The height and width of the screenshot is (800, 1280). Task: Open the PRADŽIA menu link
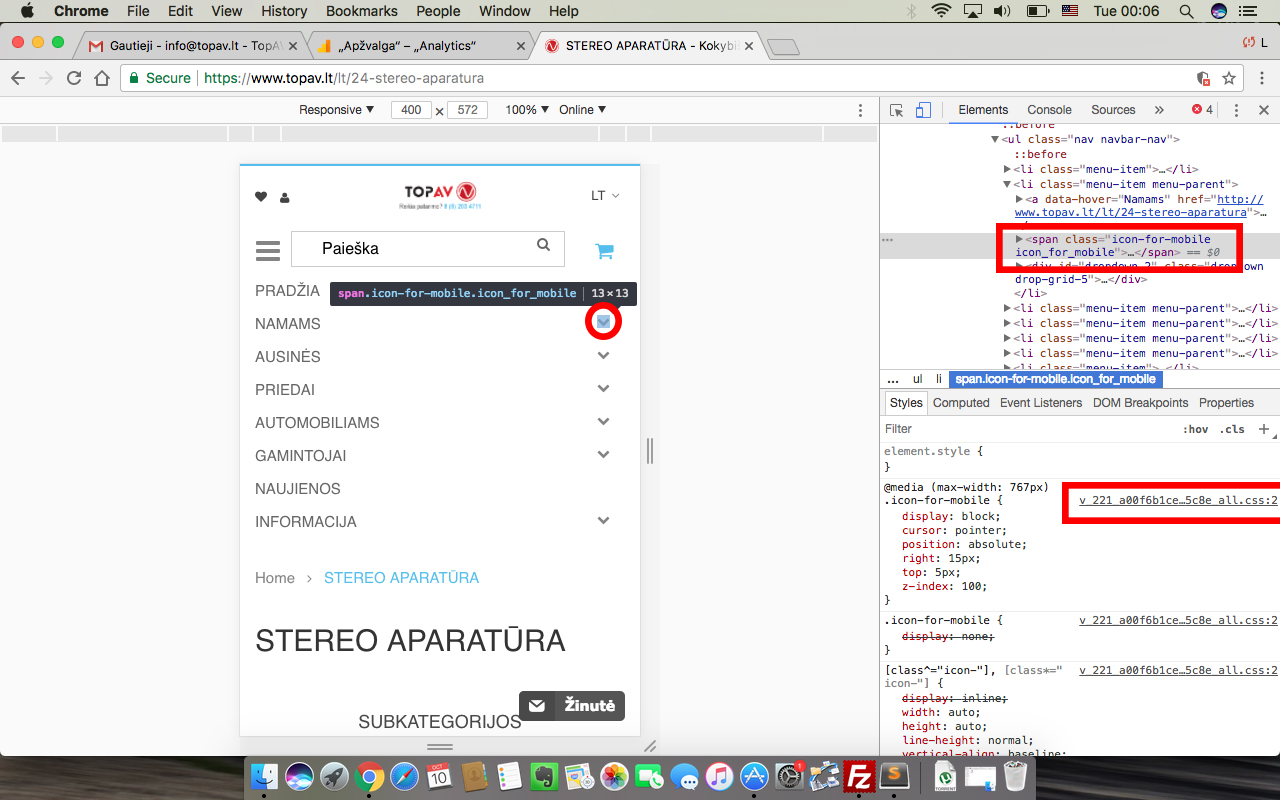tap(287, 291)
